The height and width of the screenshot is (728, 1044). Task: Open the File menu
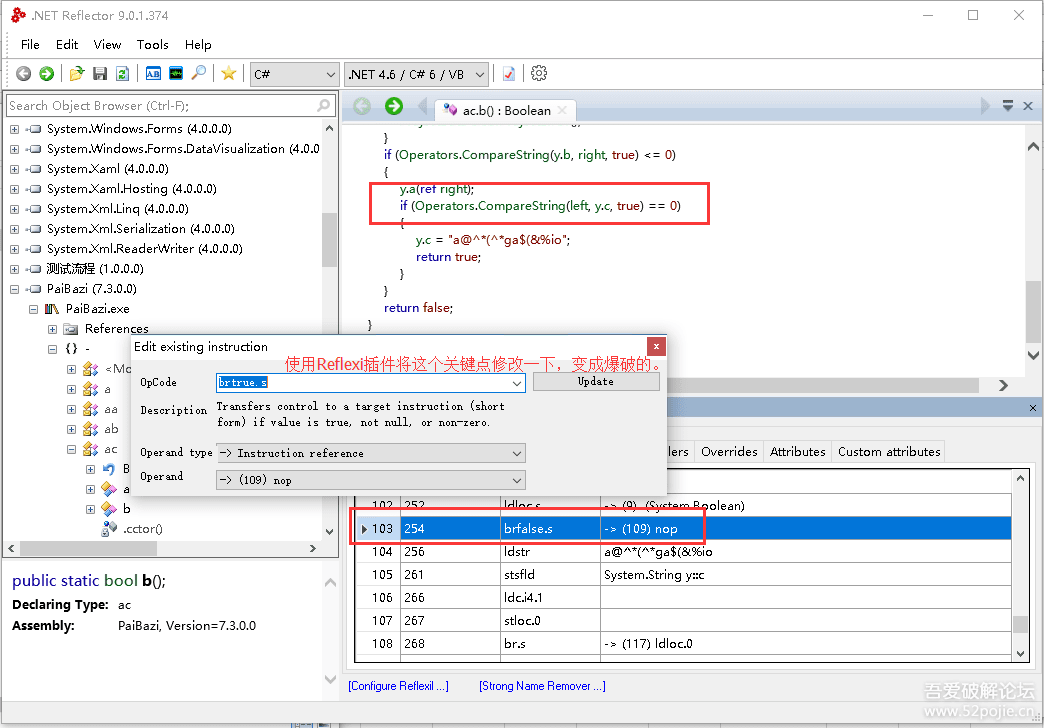tap(30, 45)
